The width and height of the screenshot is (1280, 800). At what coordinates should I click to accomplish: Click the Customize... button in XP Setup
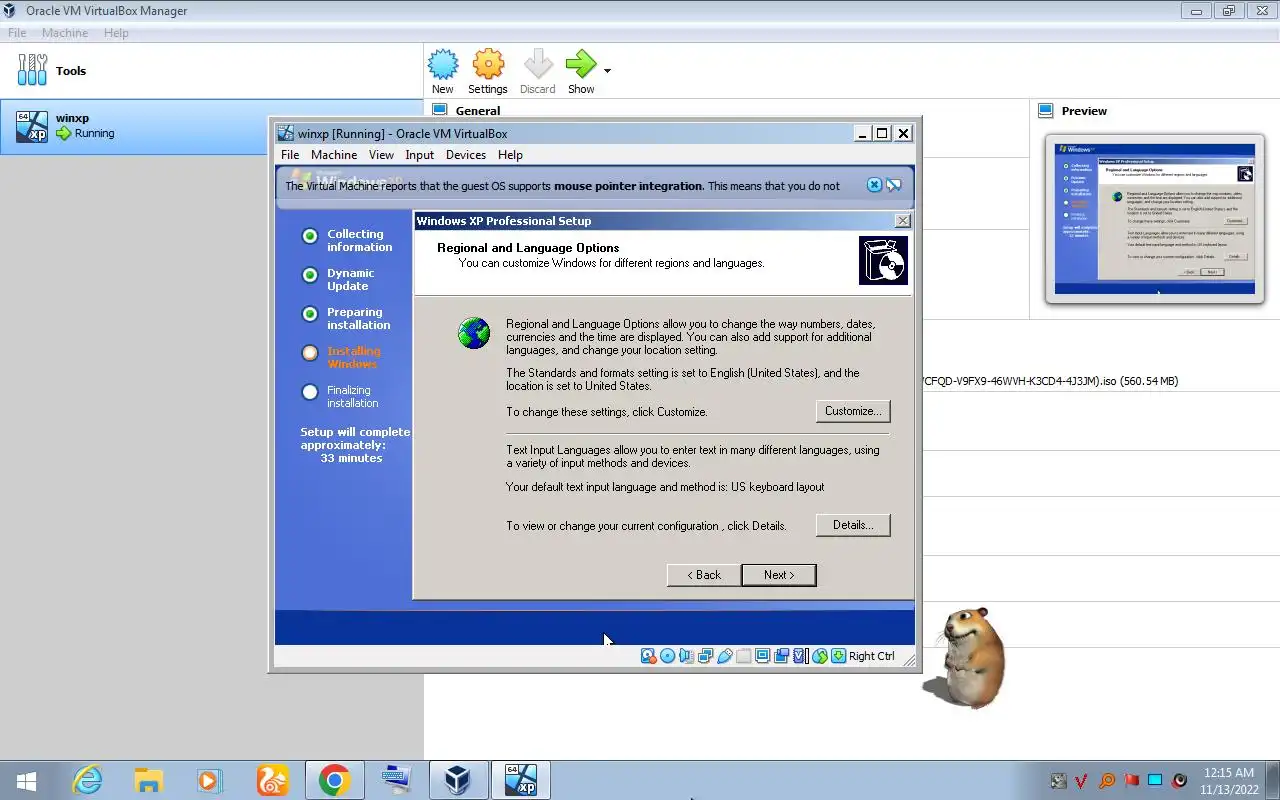(853, 411)
